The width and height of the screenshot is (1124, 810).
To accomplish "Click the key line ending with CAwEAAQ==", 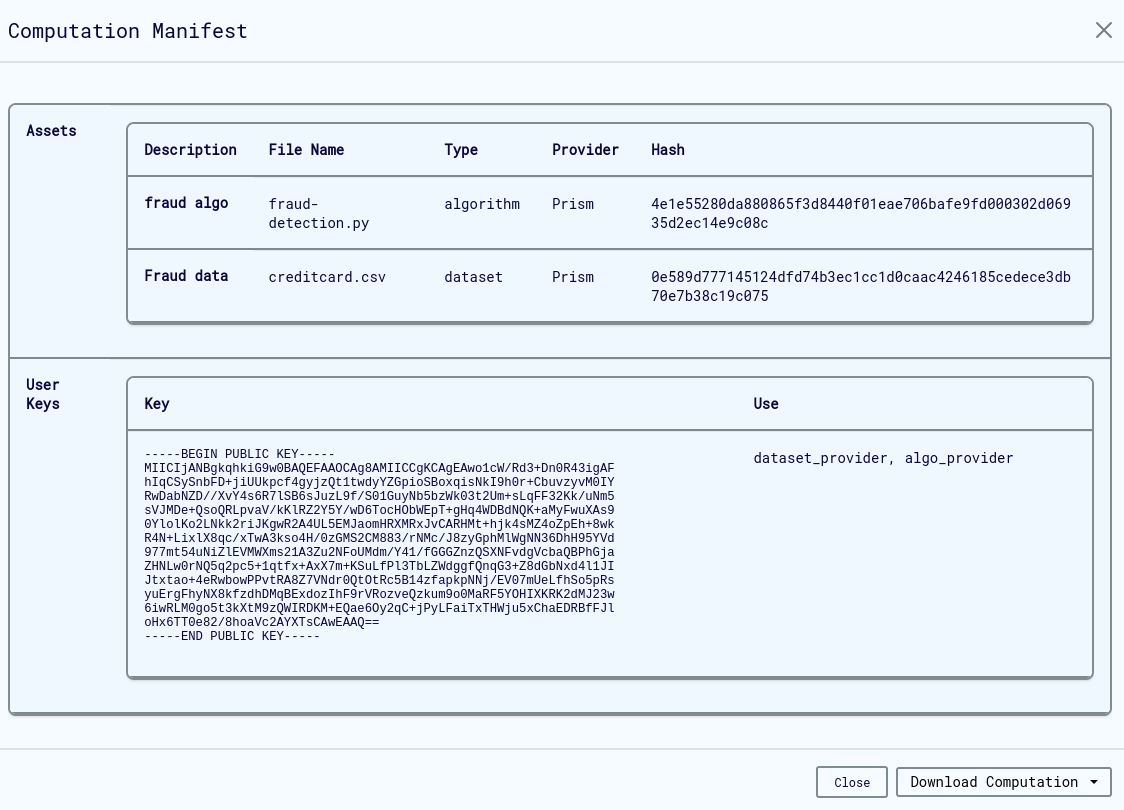I will coord(262,622).
